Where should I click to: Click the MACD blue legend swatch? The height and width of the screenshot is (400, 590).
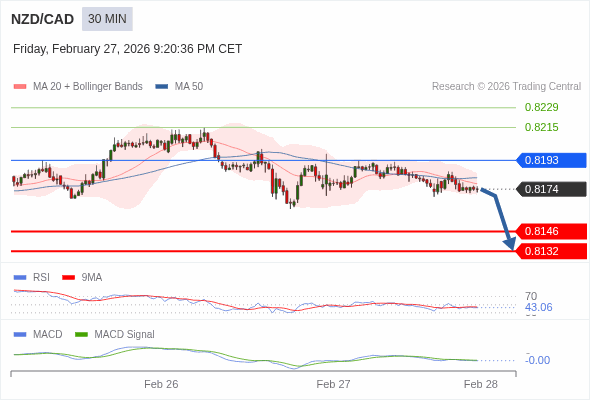point(20,335)
